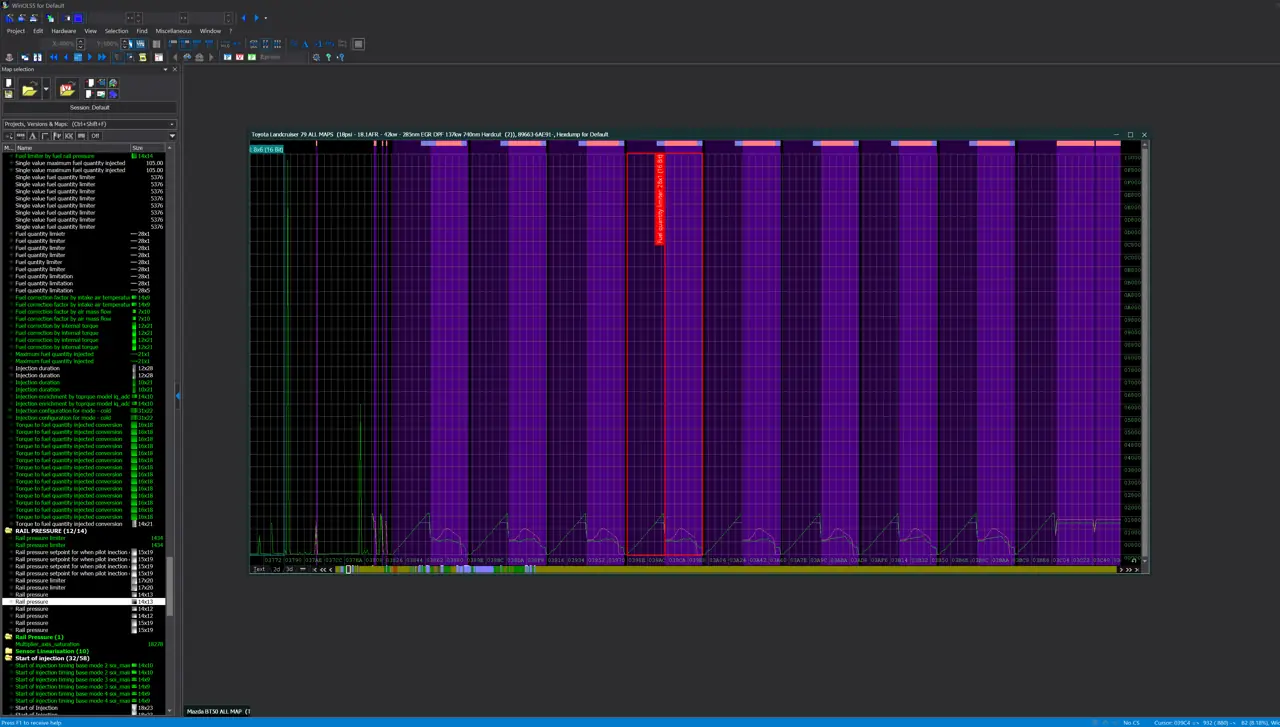Open the Map selection panel options arrow
Screen dimensions: 1280x727
(165, 69)
